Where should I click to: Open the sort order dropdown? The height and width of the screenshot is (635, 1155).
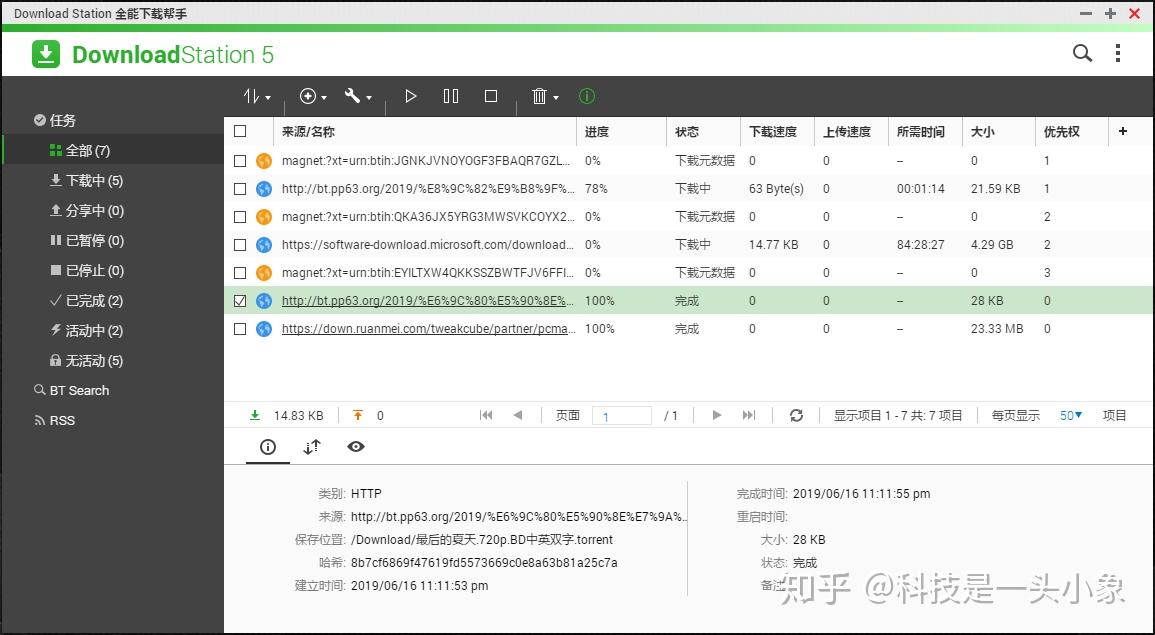pos(256,96)
